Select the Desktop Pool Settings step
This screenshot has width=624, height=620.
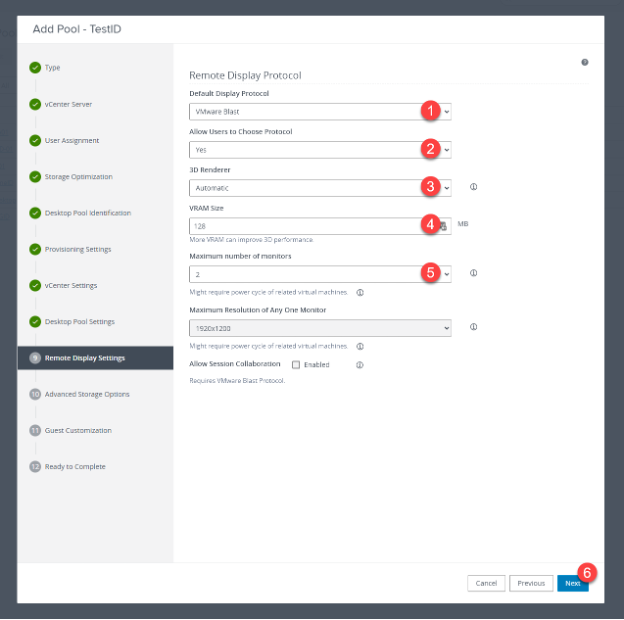pos(79,322)
